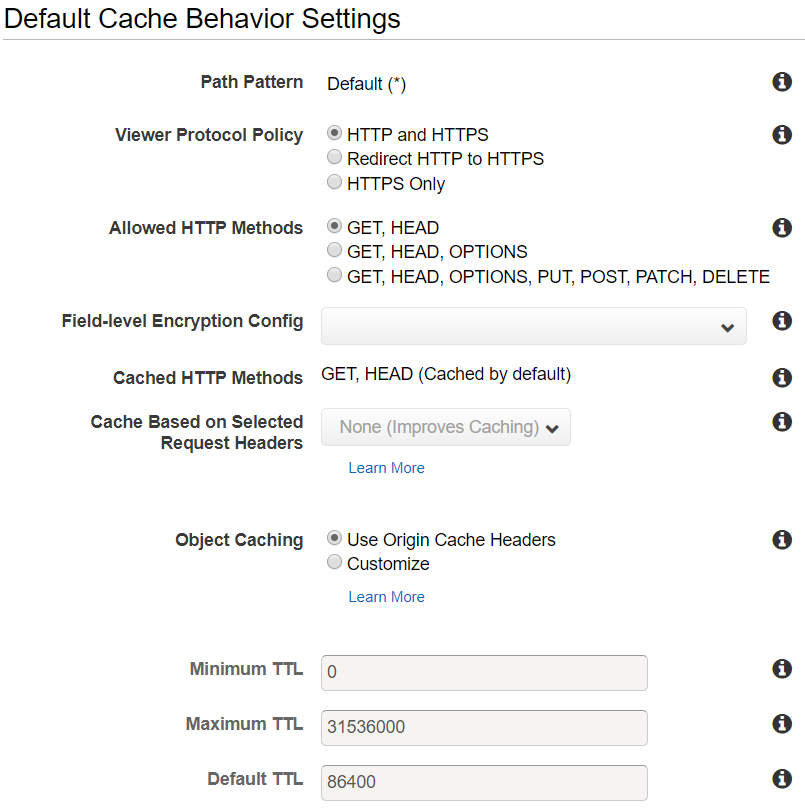Select Redirect HTTP to HTTPS option

[x=335, y=158]
